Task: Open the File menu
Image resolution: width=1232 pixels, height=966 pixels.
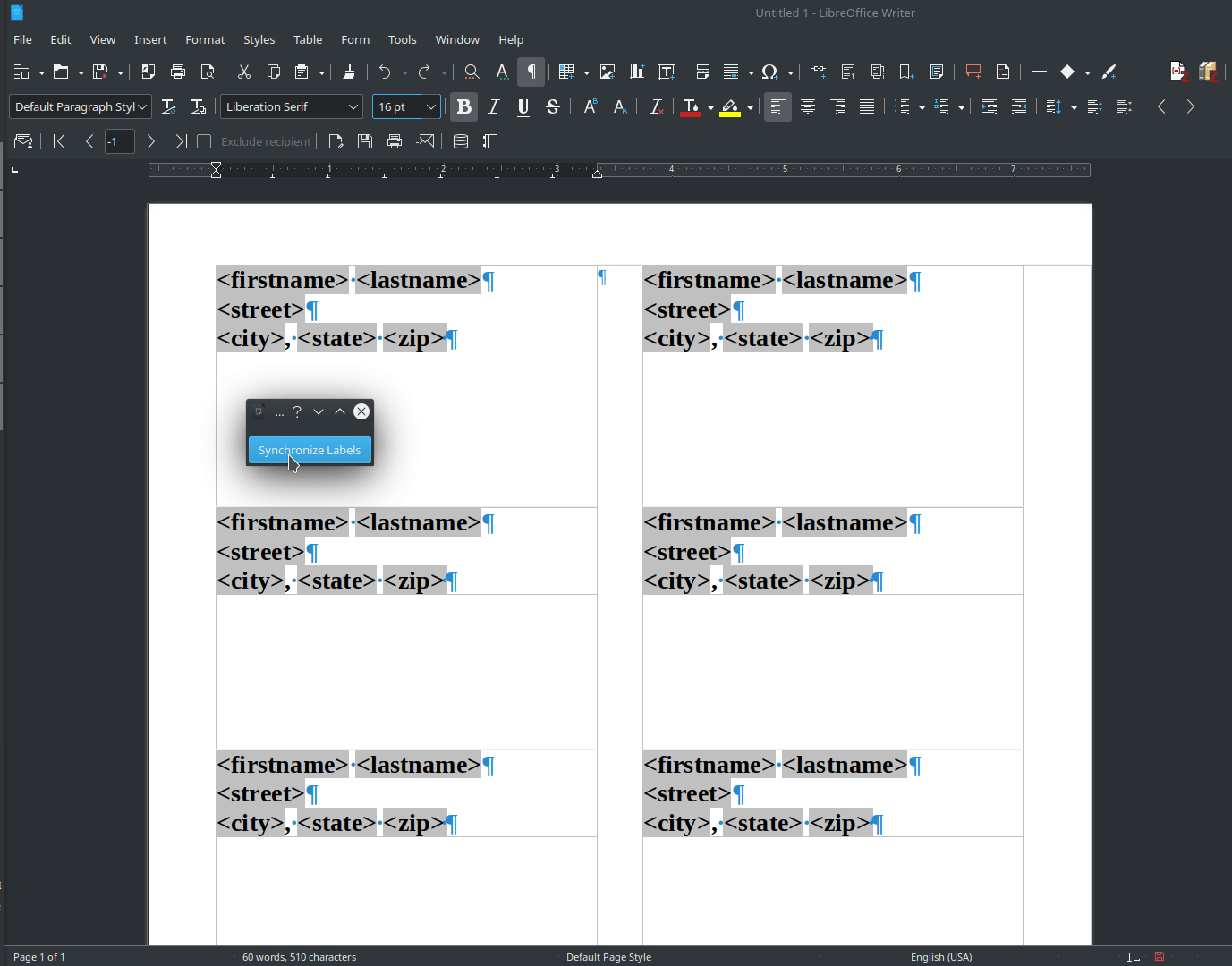Action: tap(22, 39)
